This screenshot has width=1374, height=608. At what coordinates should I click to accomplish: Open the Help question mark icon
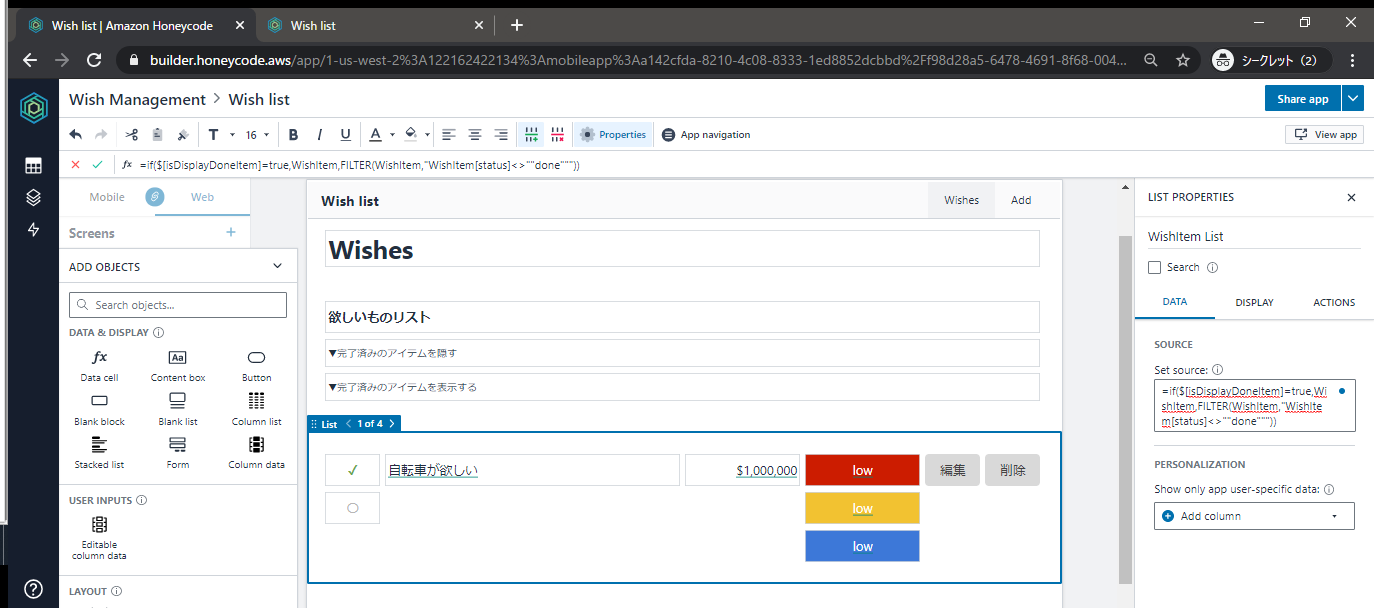tap(33, 588)
